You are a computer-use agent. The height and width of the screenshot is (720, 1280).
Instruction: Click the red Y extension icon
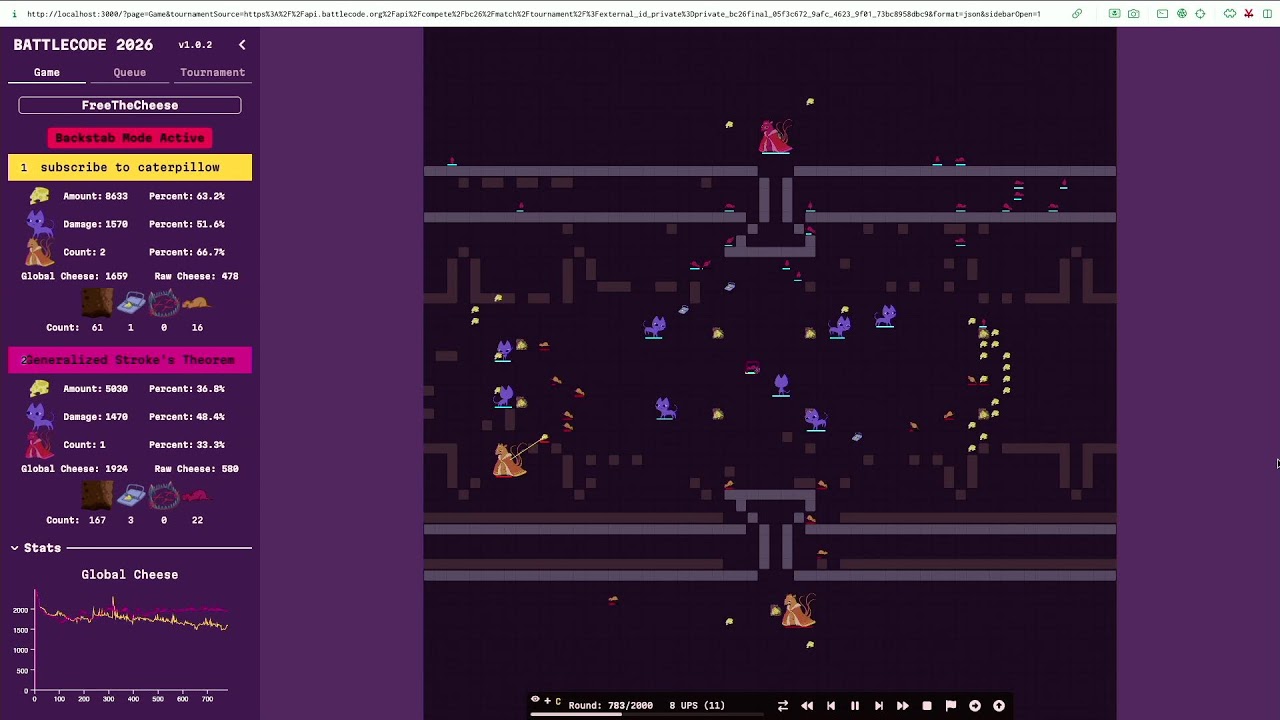tap(1248, 14)
